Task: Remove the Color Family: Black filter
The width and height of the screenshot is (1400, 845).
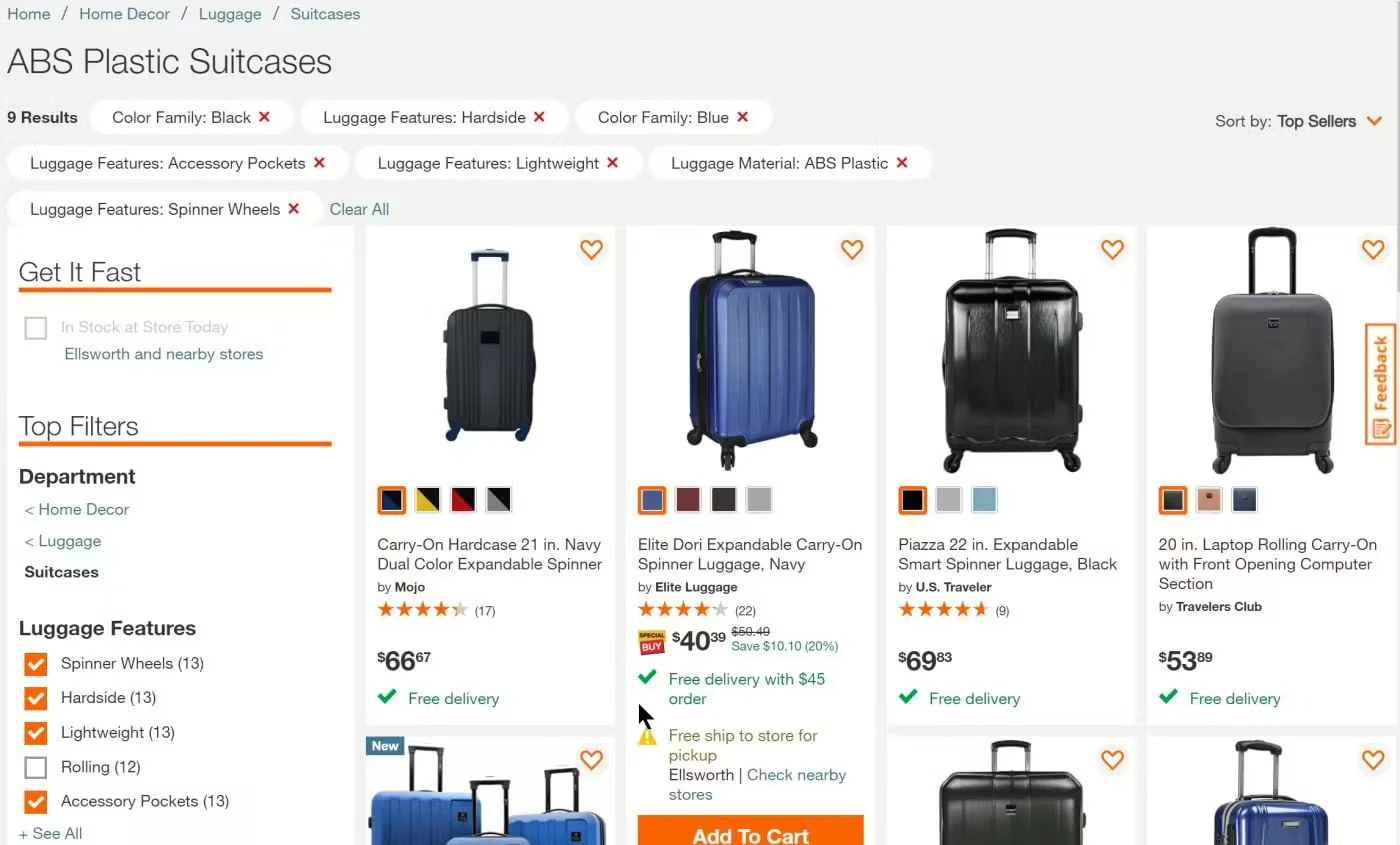Action: [x=264, y=117]
